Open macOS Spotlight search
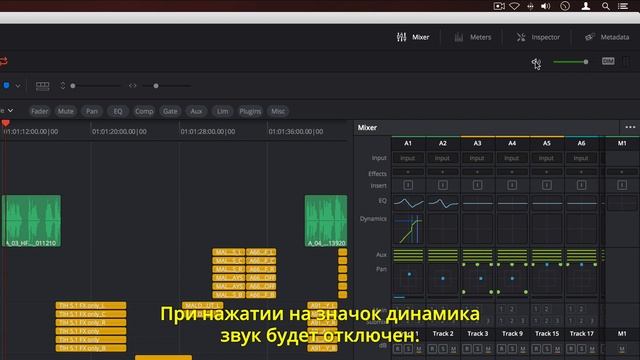 click(x=606, y=6)
